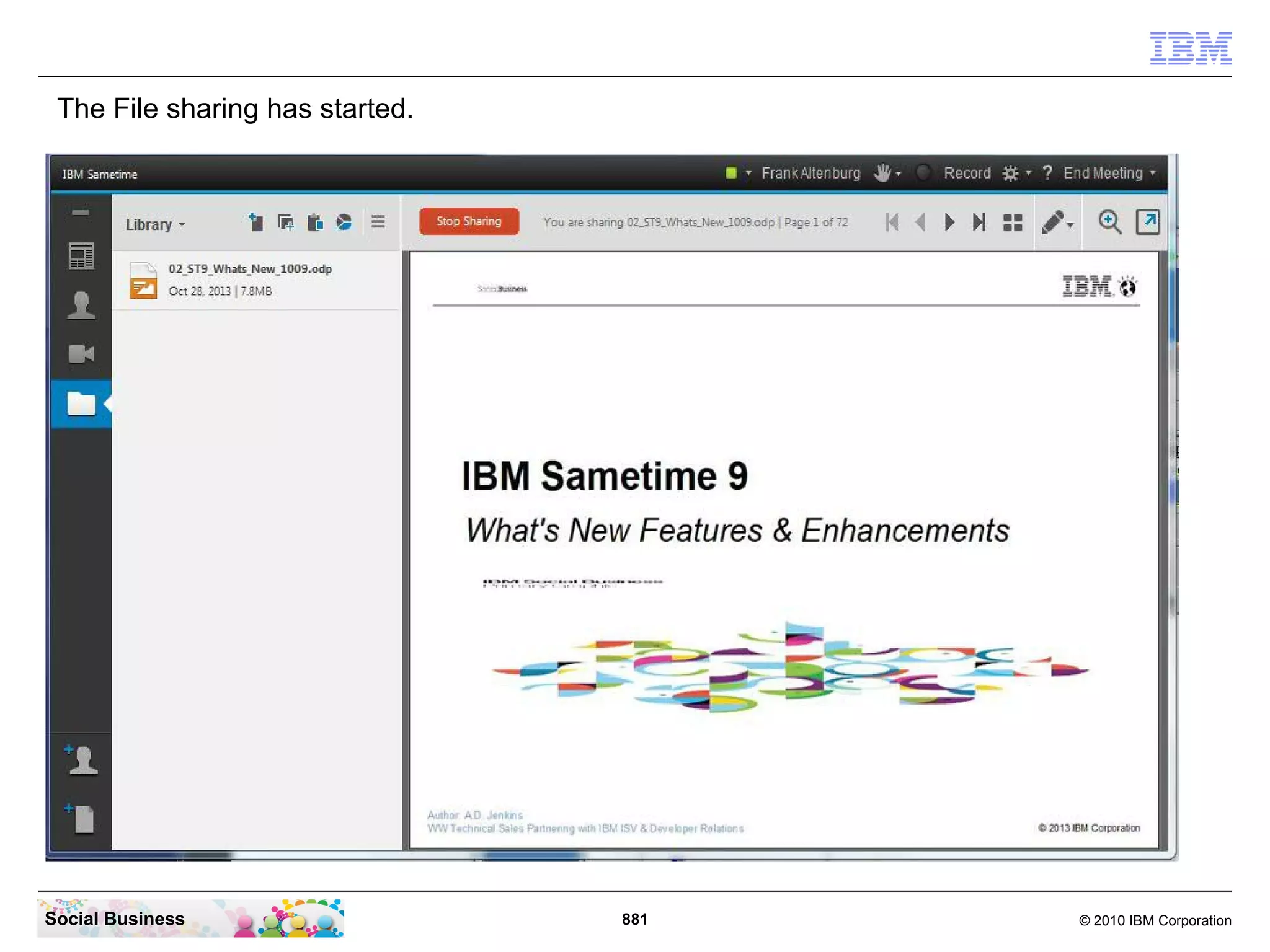Open the slide thumbnails grid view
This screenshot has width=1270, height=952.
click(x=1013, y=223)
